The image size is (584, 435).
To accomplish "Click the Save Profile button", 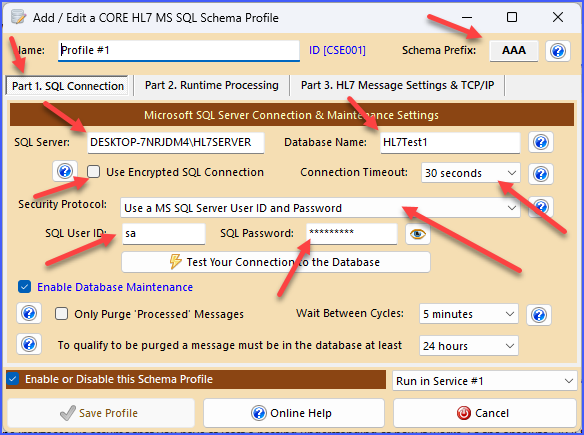I will pyautogui.click(x=101, y=413).
